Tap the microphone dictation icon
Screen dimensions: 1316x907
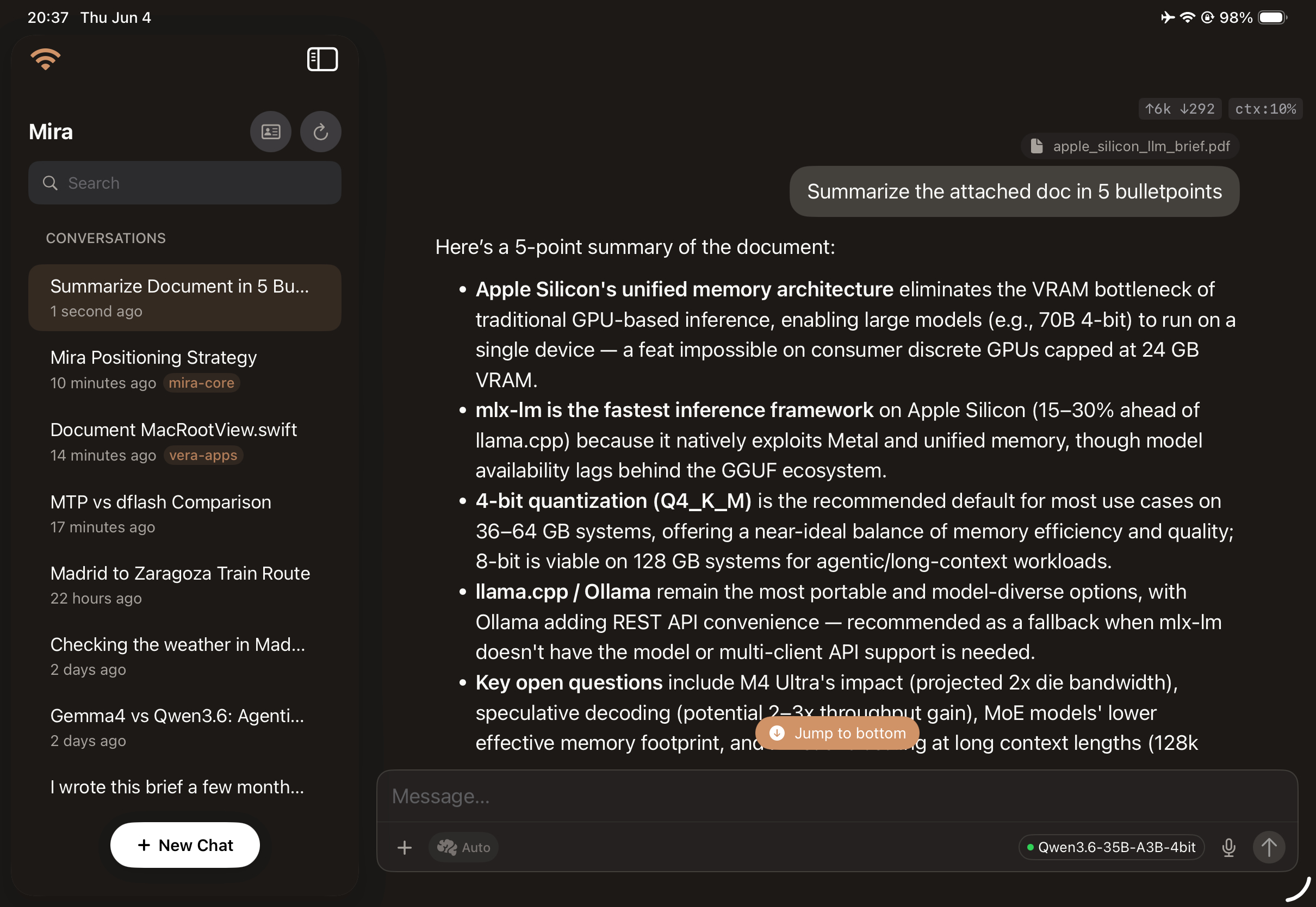[1228, 847]
